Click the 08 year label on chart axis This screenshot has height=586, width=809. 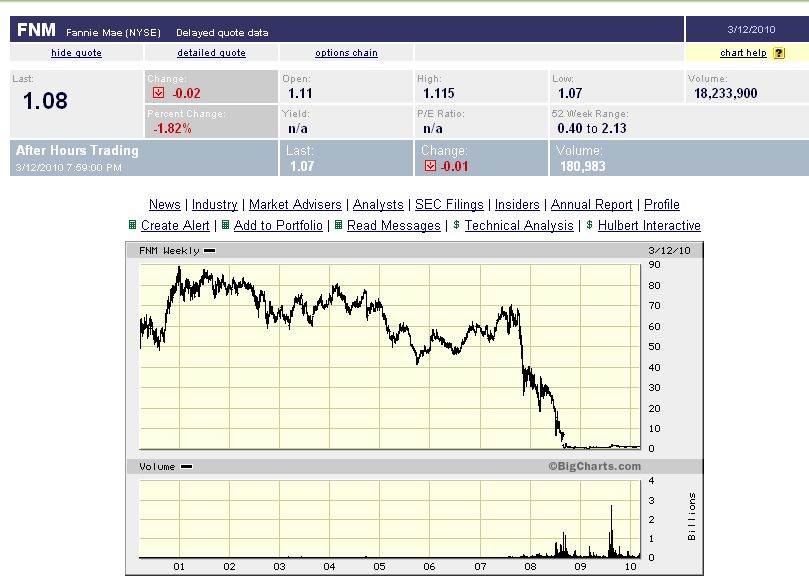[530, 566]
